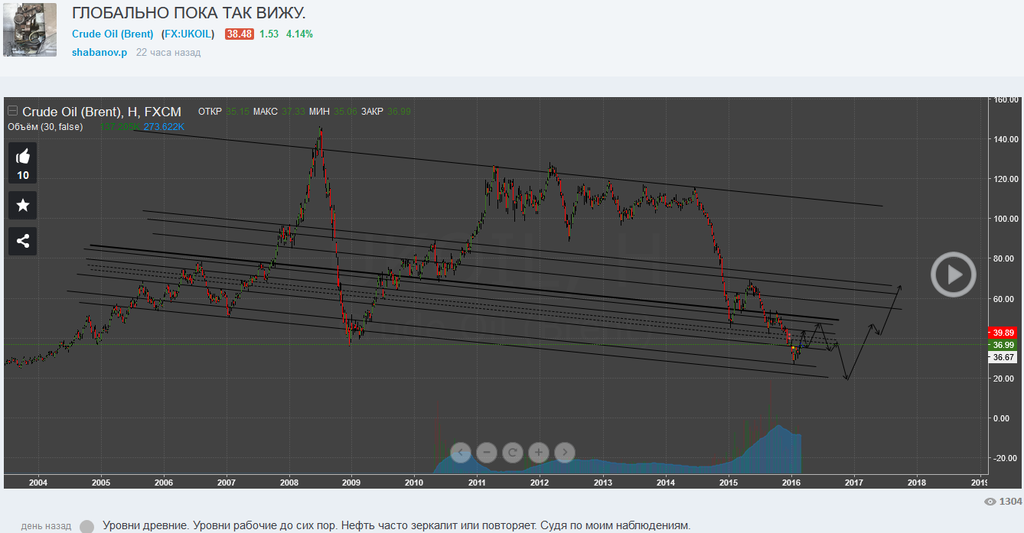Screen dimensions: 1024x533
Task: Click the 100.00 level on price scale
Action: [1004, 219]
